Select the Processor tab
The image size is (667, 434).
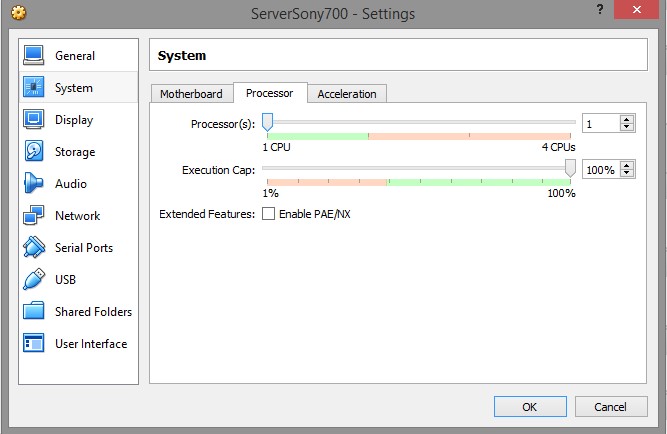coord(270,93)
